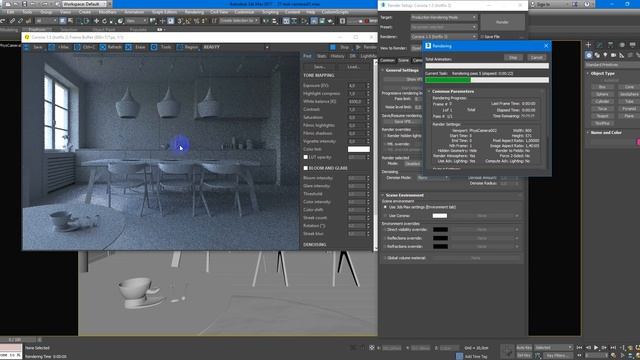Select Helpers category in Create panel
The width and height of the screenshot is (640, 360).
click(x=621, y=55)
